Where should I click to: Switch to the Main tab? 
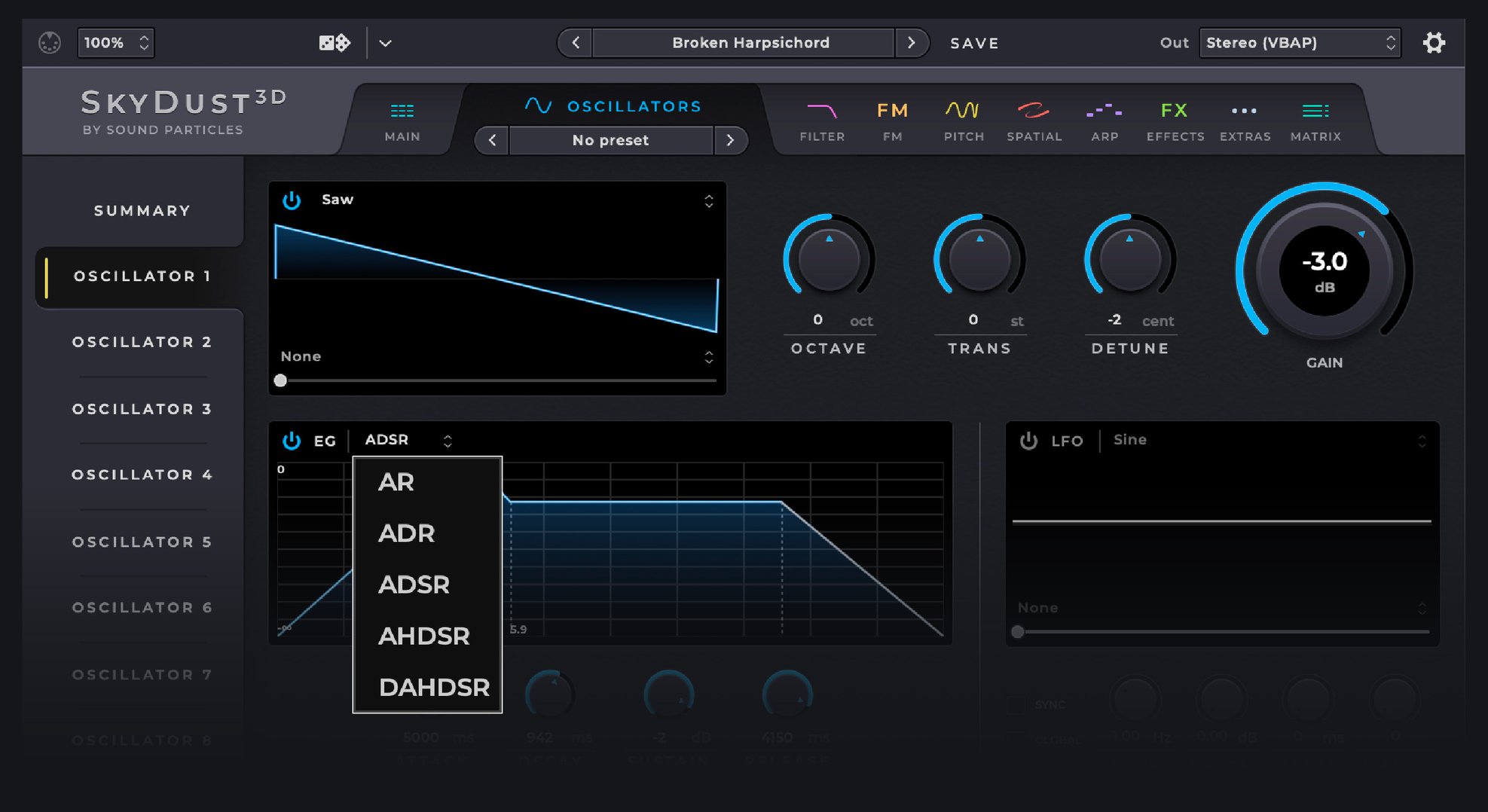coord(402,121)
